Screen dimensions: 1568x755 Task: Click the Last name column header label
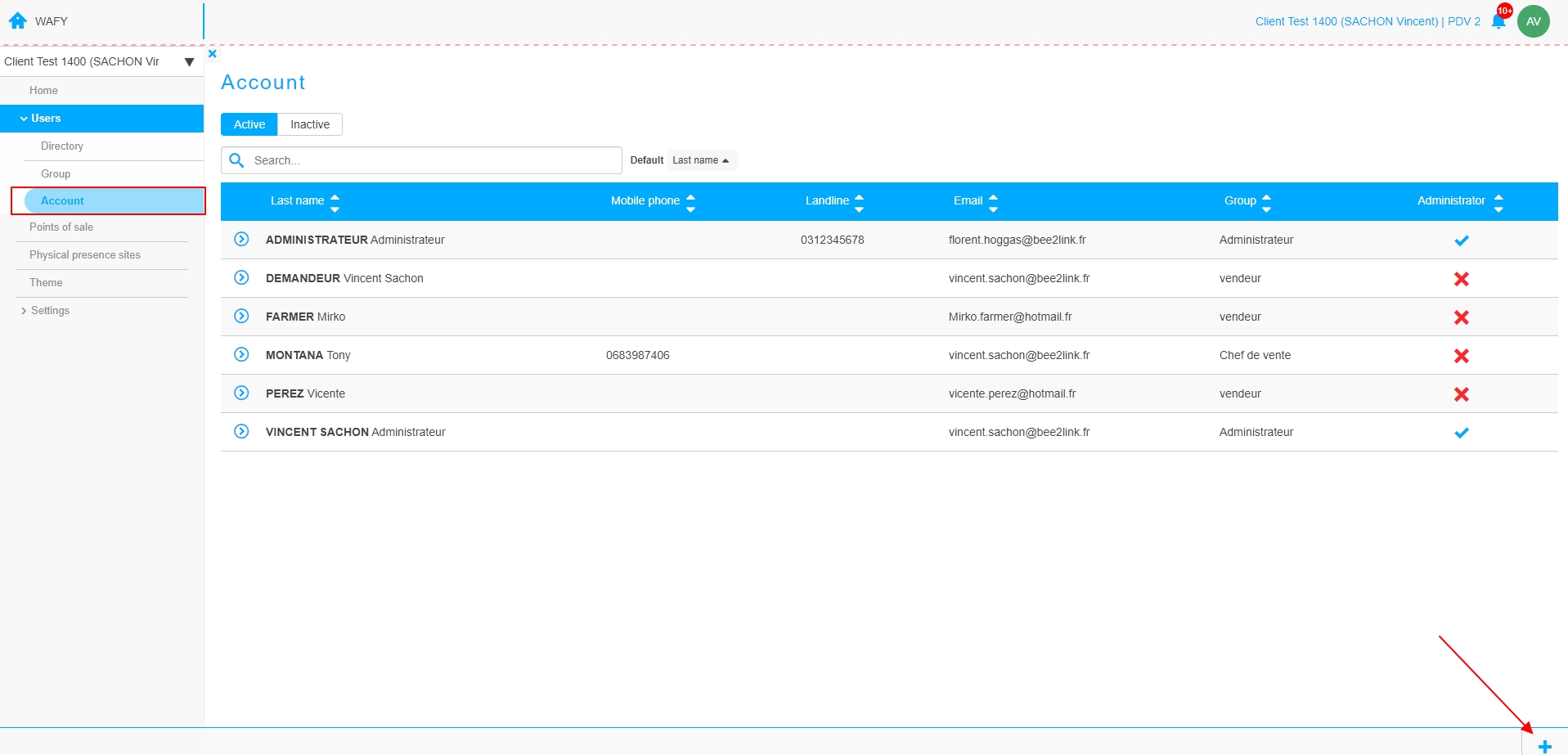click(297, 200)
